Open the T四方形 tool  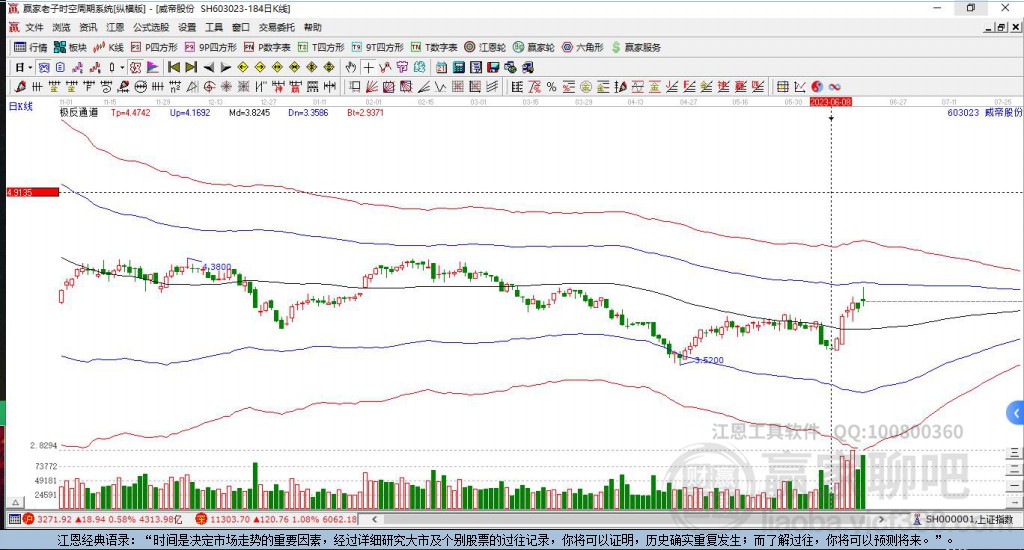click(321, 47)
